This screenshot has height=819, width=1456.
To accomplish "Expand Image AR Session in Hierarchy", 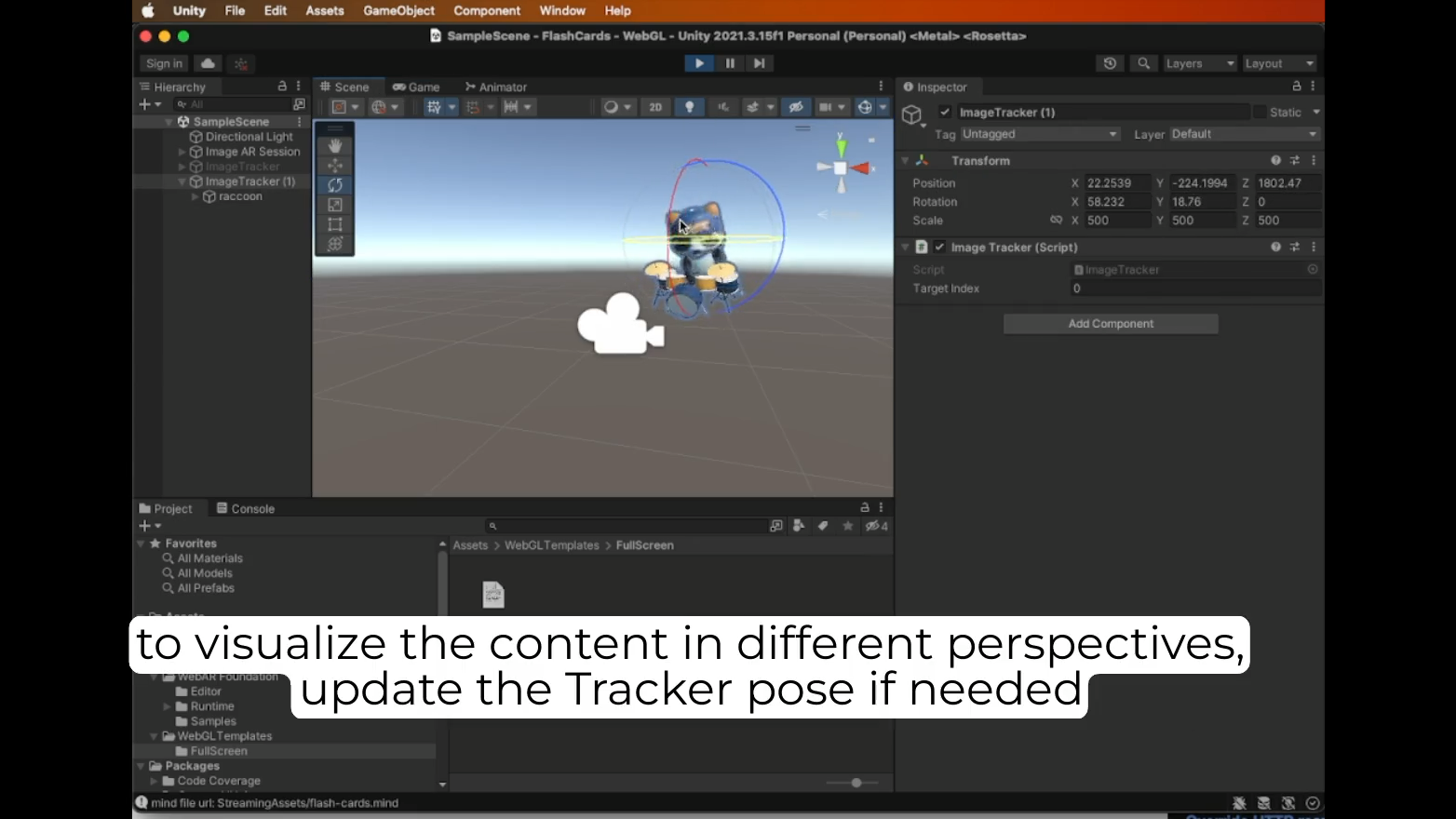I will (x=182, y=152).
